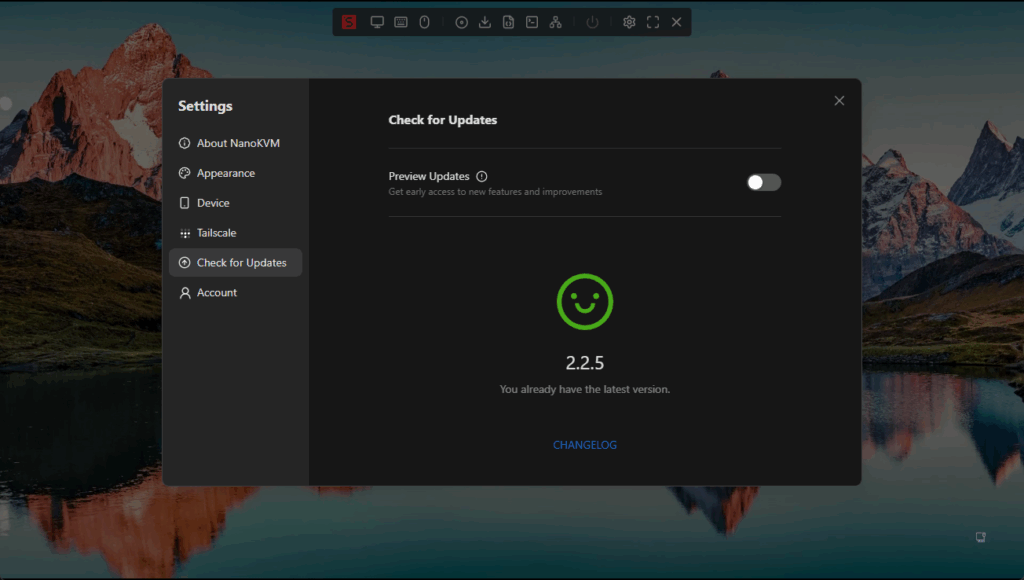Open the About NanoKVM section
This screenshot has height=580, width=1024.
pos(236,143)
